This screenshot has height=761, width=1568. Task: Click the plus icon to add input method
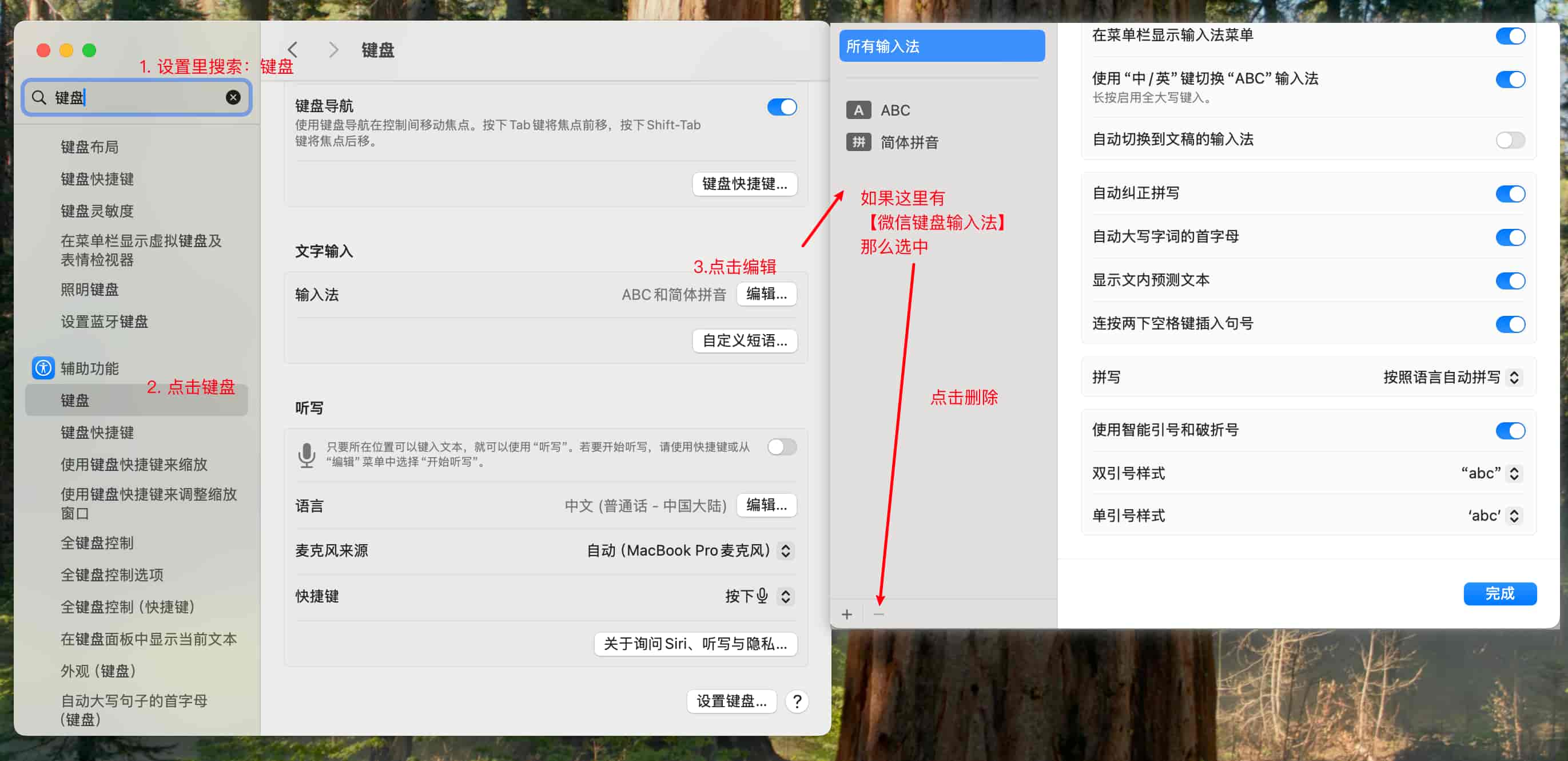(x=847, y=614)
